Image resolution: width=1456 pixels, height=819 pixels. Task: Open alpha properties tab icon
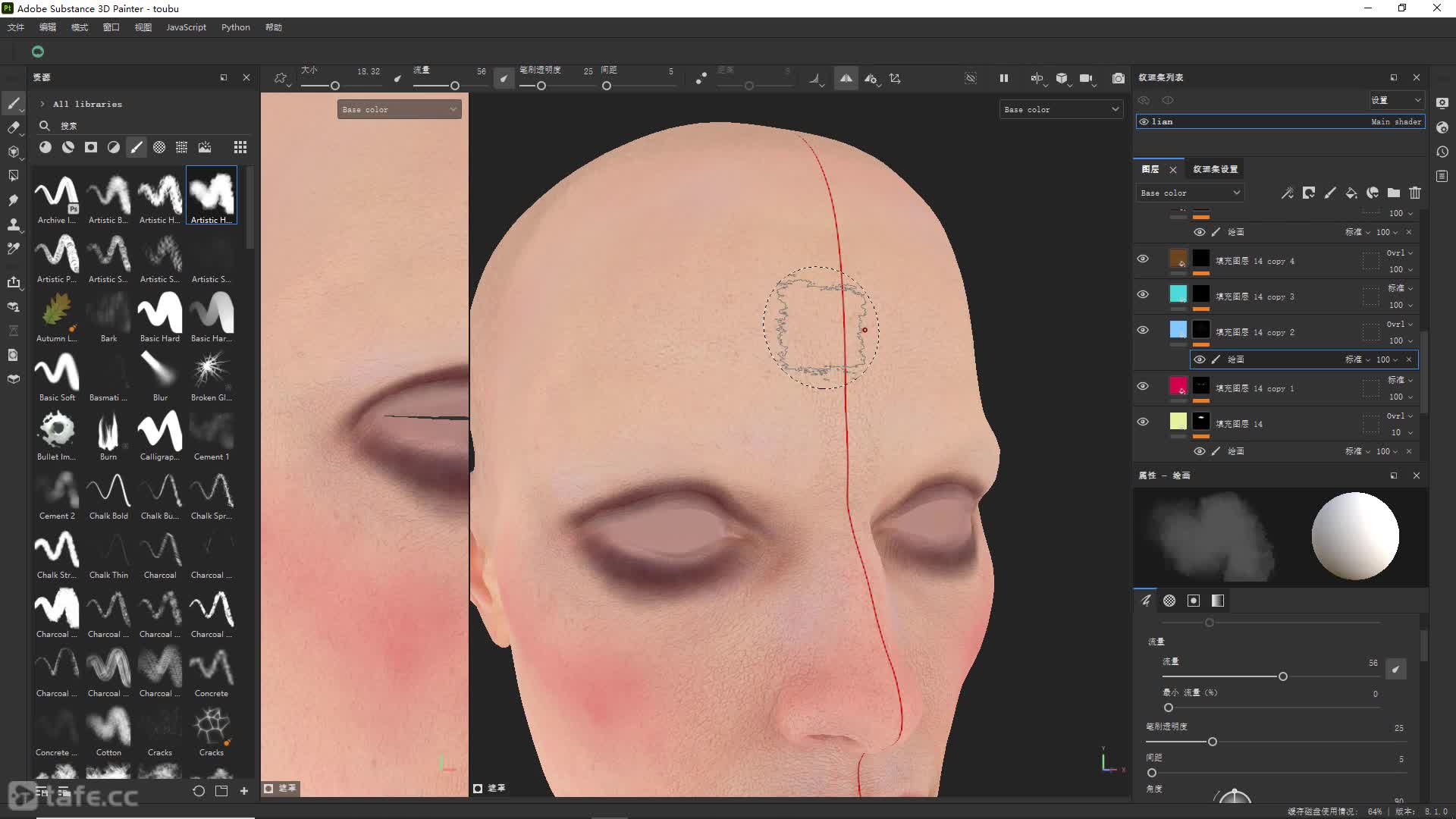click(1169, 601)
